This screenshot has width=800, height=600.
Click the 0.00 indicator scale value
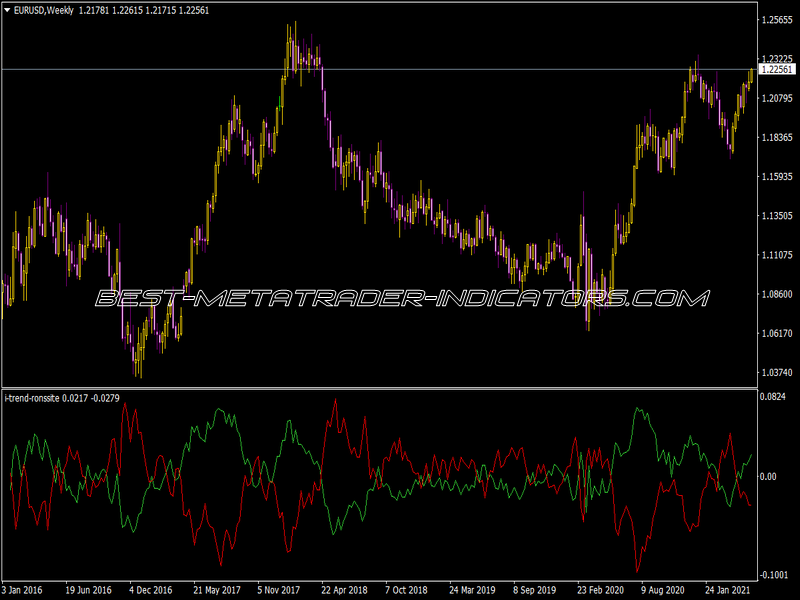[x=768, y=477]
